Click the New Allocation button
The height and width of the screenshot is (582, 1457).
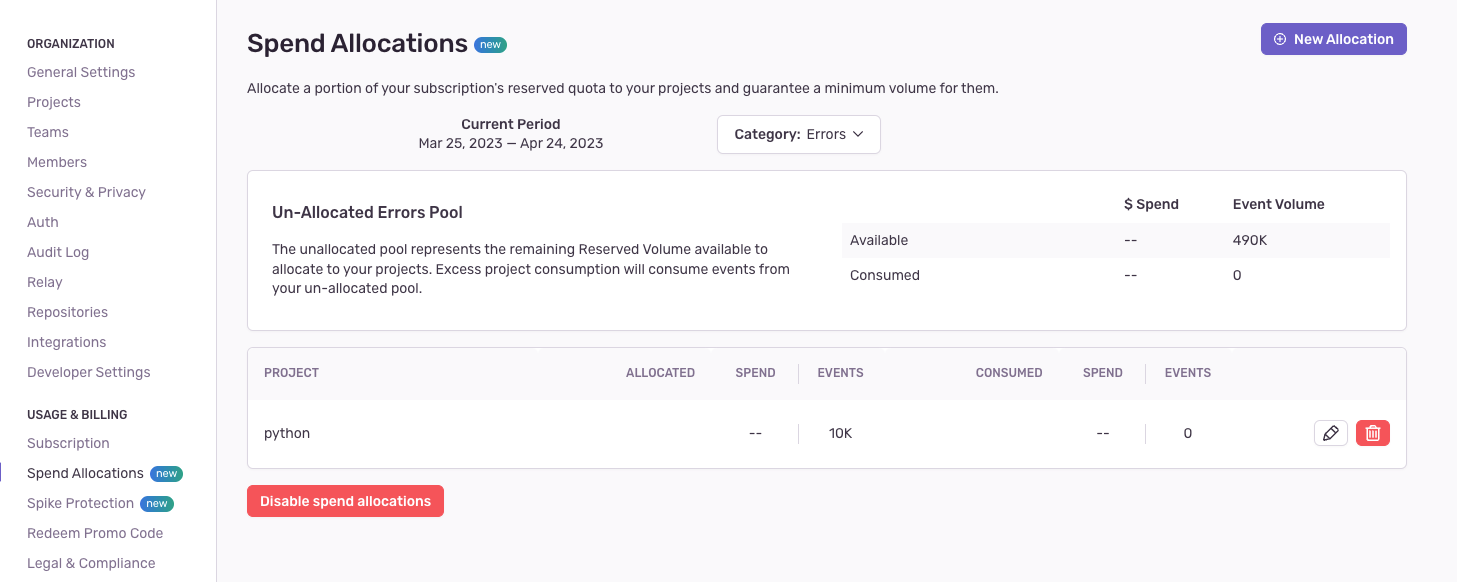(1333, 39)
